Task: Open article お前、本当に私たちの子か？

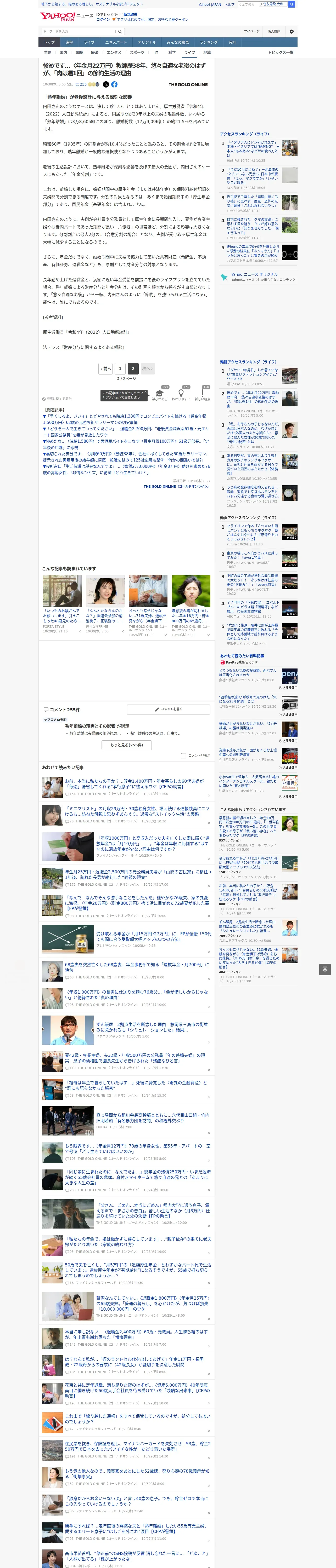Action: click(x=135, y=783)
